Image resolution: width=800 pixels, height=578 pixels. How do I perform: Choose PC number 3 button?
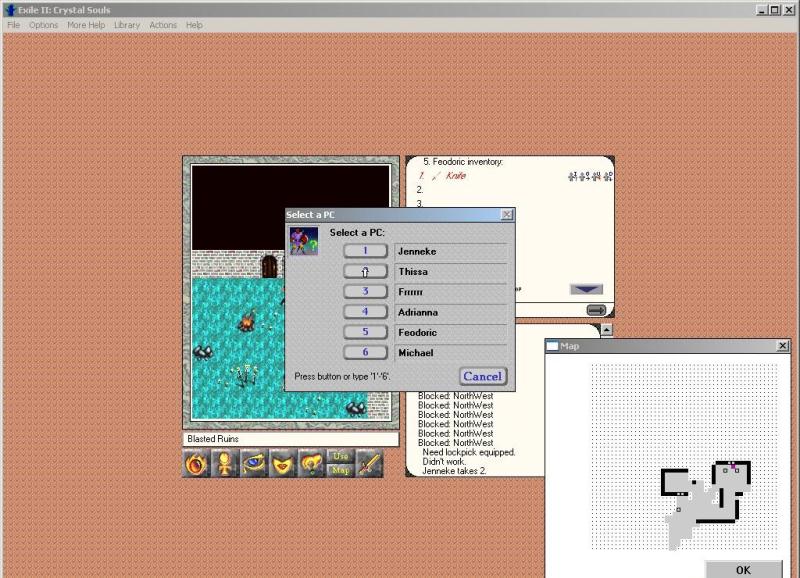[366, 292]
